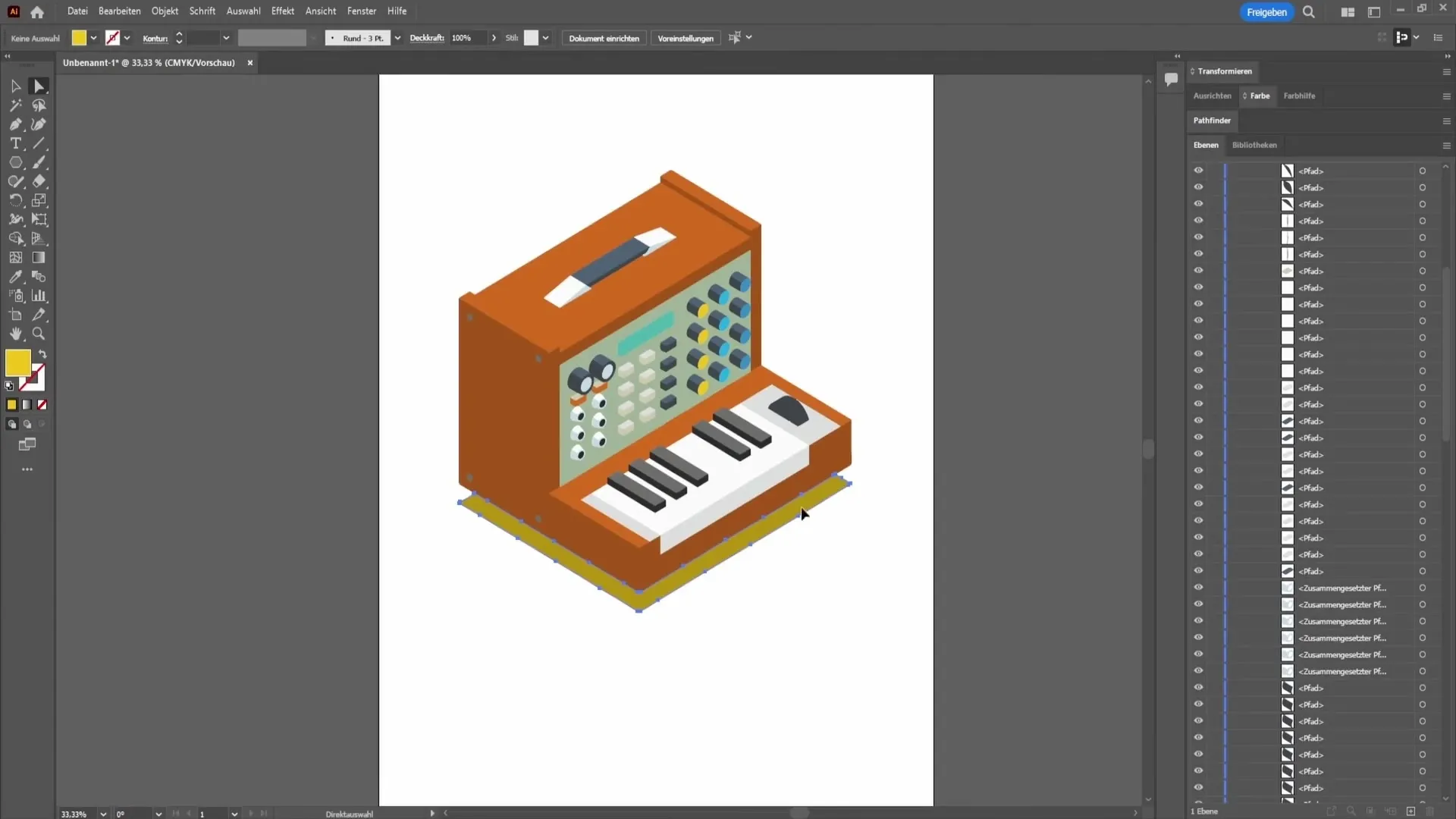Click the Freigeben share button
The height and width of the screenshot is (819, 1456).
1266,12
